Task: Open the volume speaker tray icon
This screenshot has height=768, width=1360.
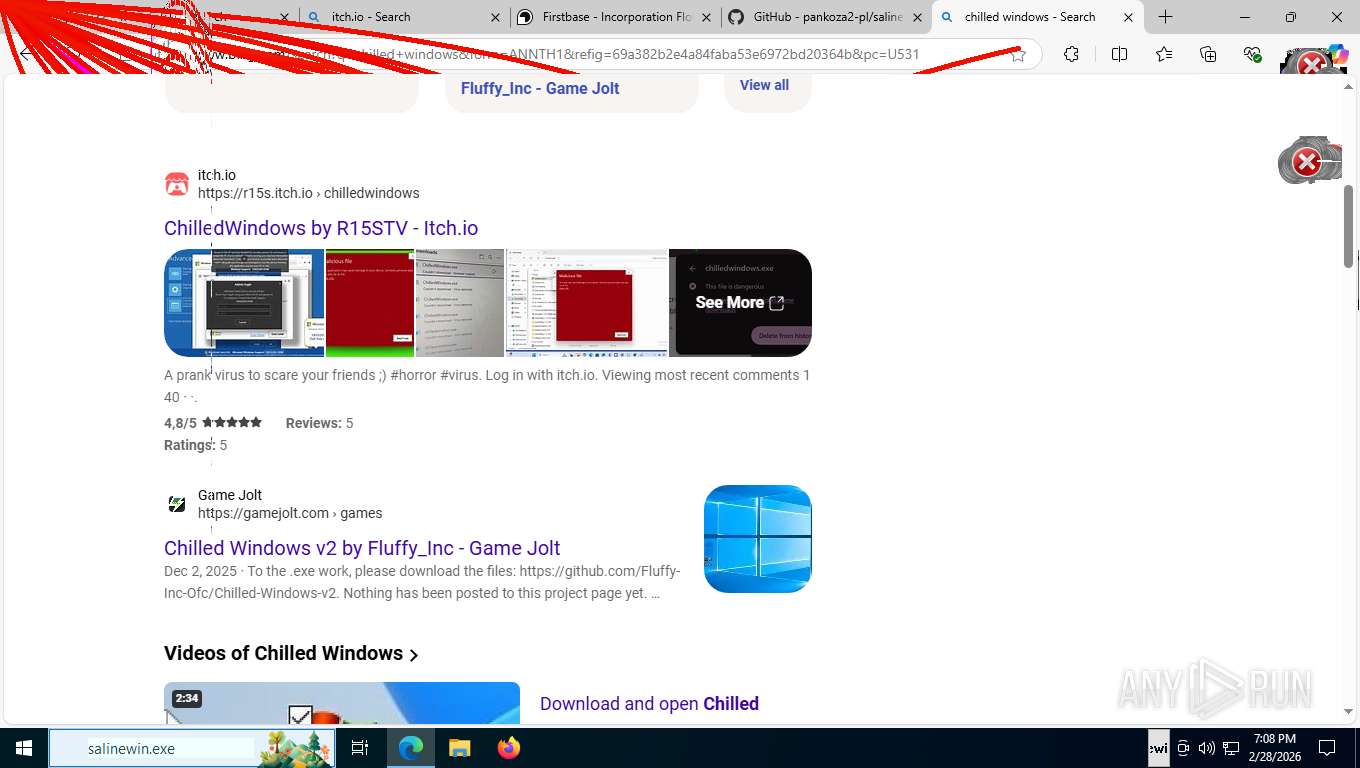Action: click(x=1206, y=748)
